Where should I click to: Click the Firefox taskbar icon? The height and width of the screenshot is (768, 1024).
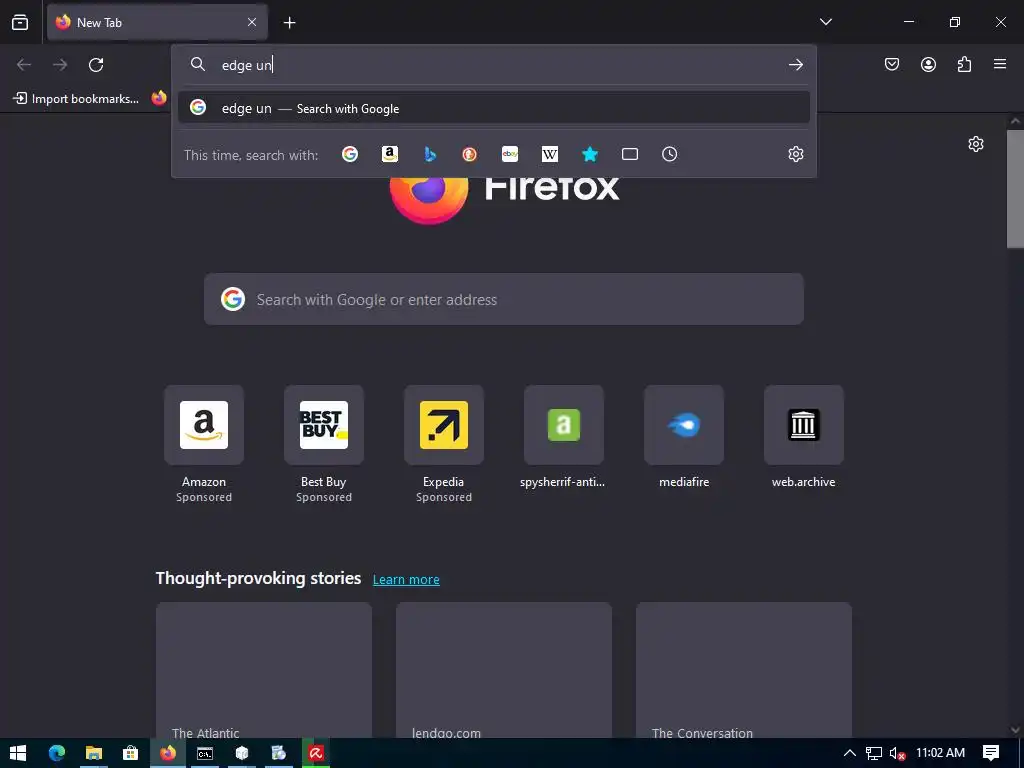(168, 753)
